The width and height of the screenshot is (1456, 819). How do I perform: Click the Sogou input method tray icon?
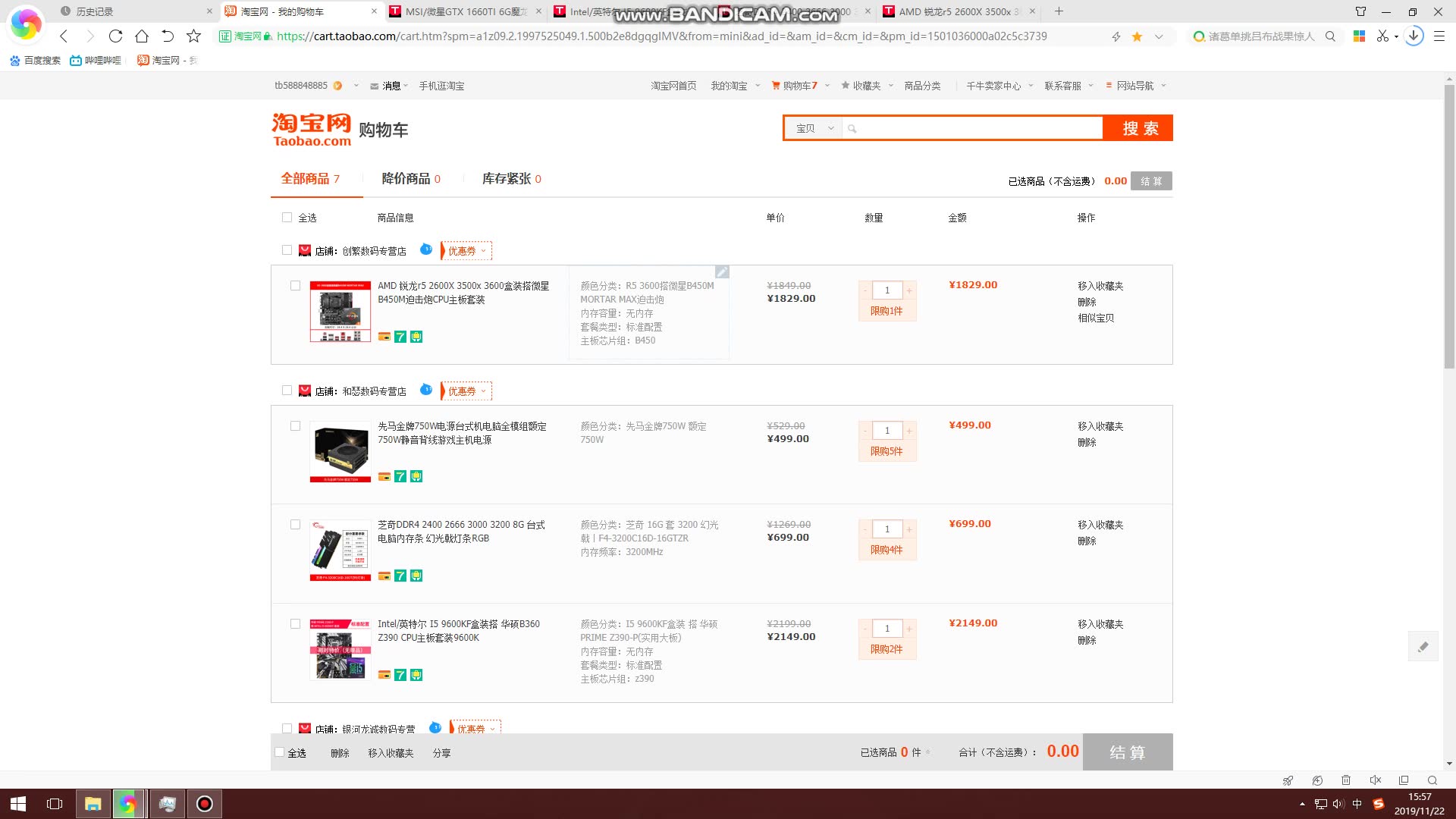coord(1378,804)
